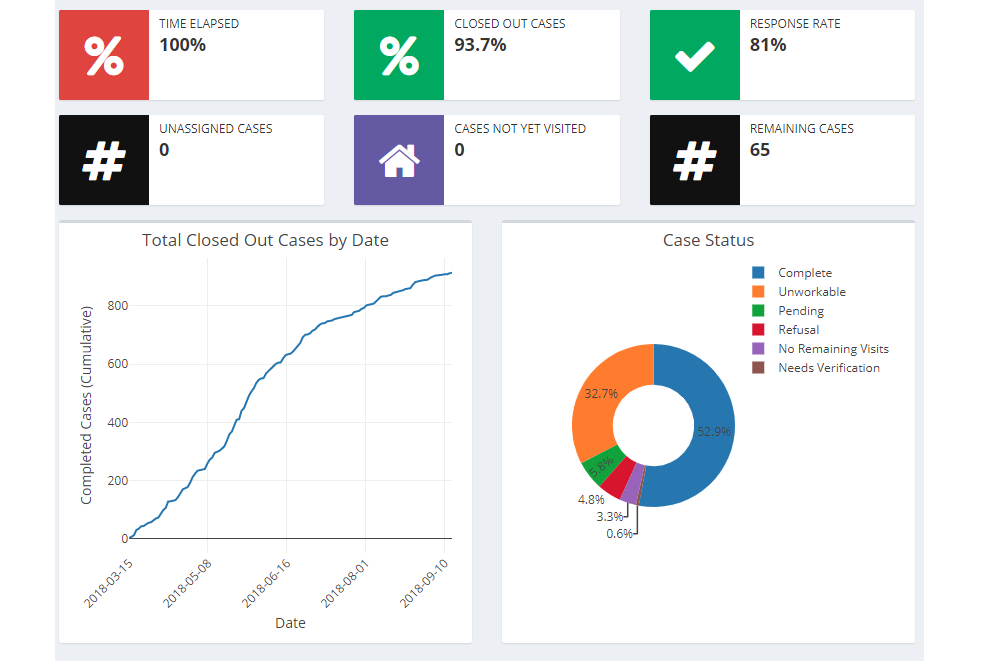Click the Needs Verification legend item

click(x=756, y=367)
